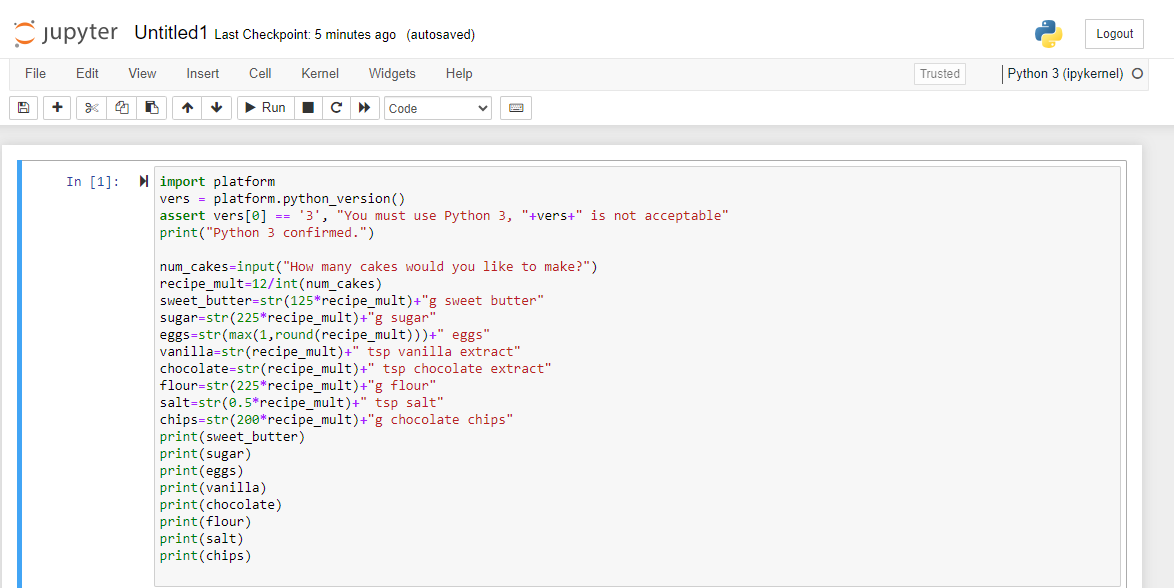The width and height of the screenshot is (1174, 588).
Task: Cut selected cells with scissors icon
Action: pos(92,108)
